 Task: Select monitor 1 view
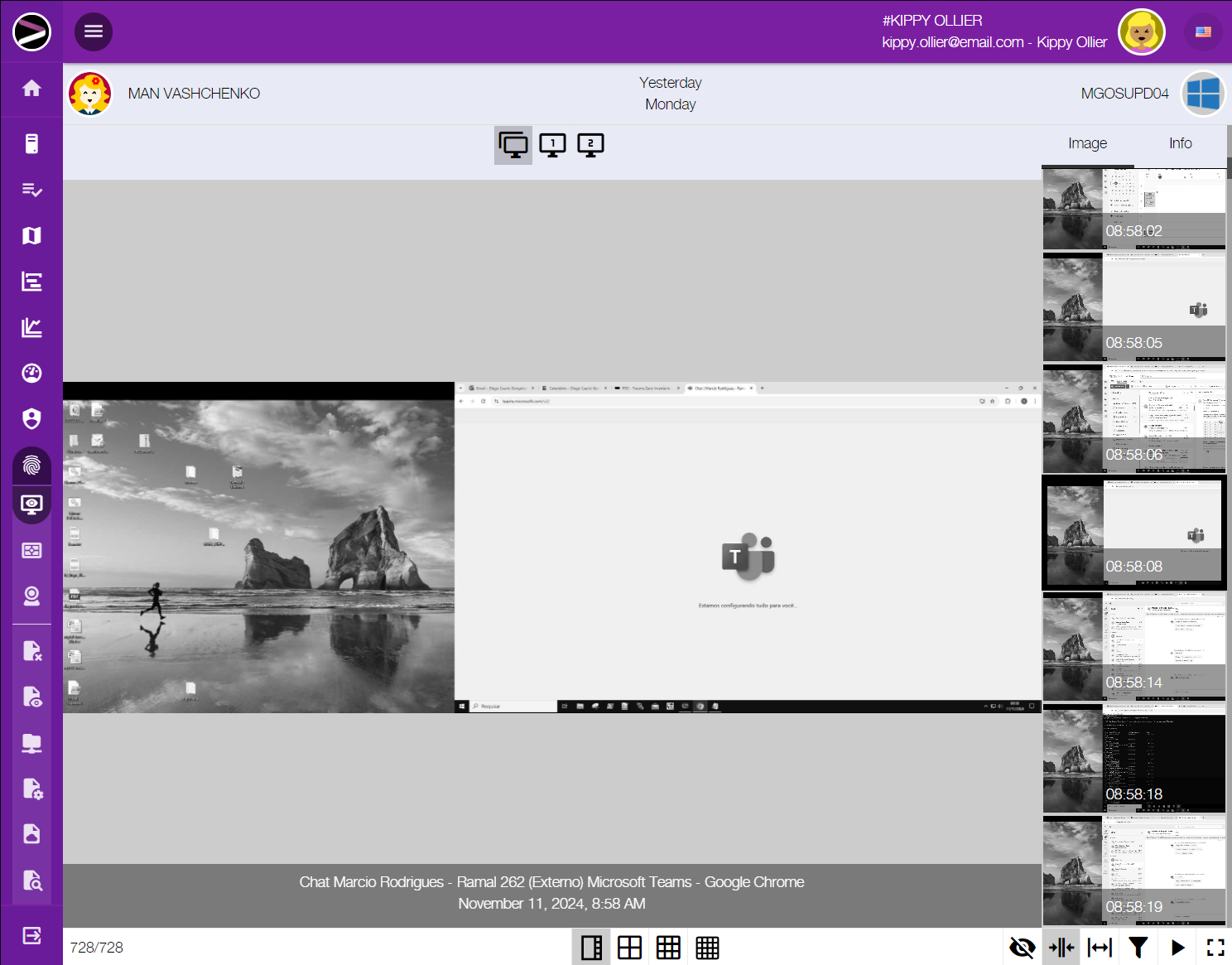tap(552, 145)
